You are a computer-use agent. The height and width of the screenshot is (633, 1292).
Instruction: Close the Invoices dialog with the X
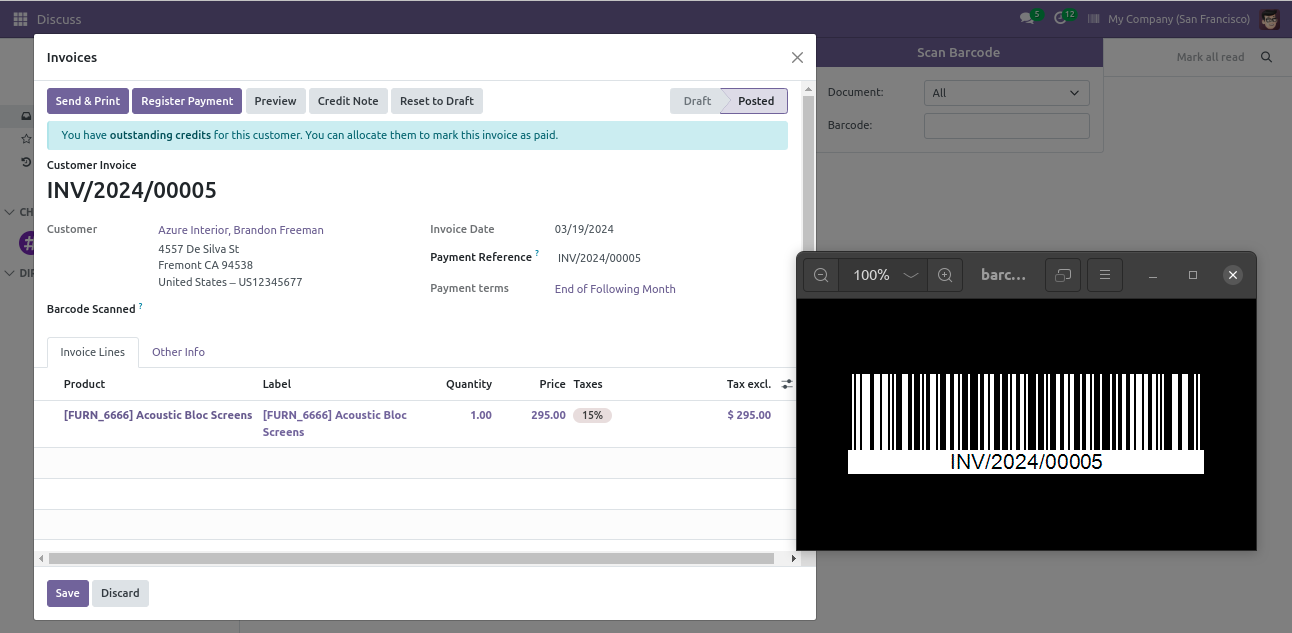click(x=797, y=58)
